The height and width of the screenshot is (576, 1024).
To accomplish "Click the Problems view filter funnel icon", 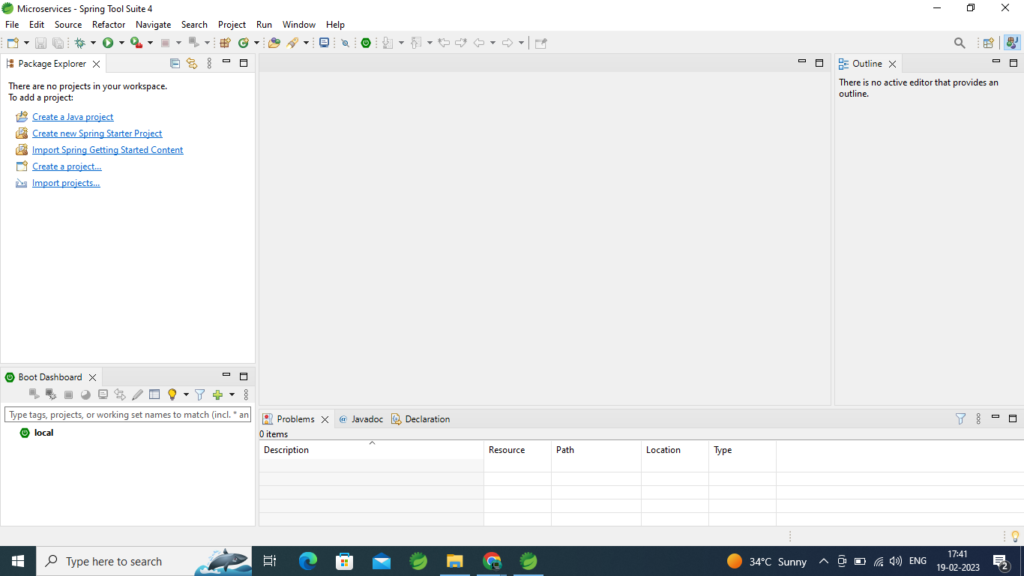I will tap(960, 419).
